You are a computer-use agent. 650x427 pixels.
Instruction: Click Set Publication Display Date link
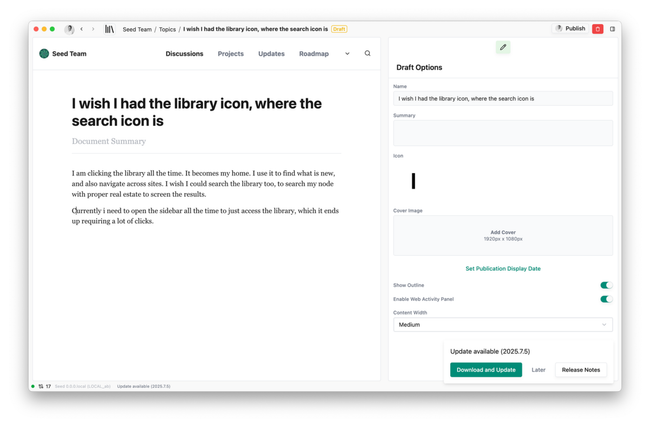[502, 269]
